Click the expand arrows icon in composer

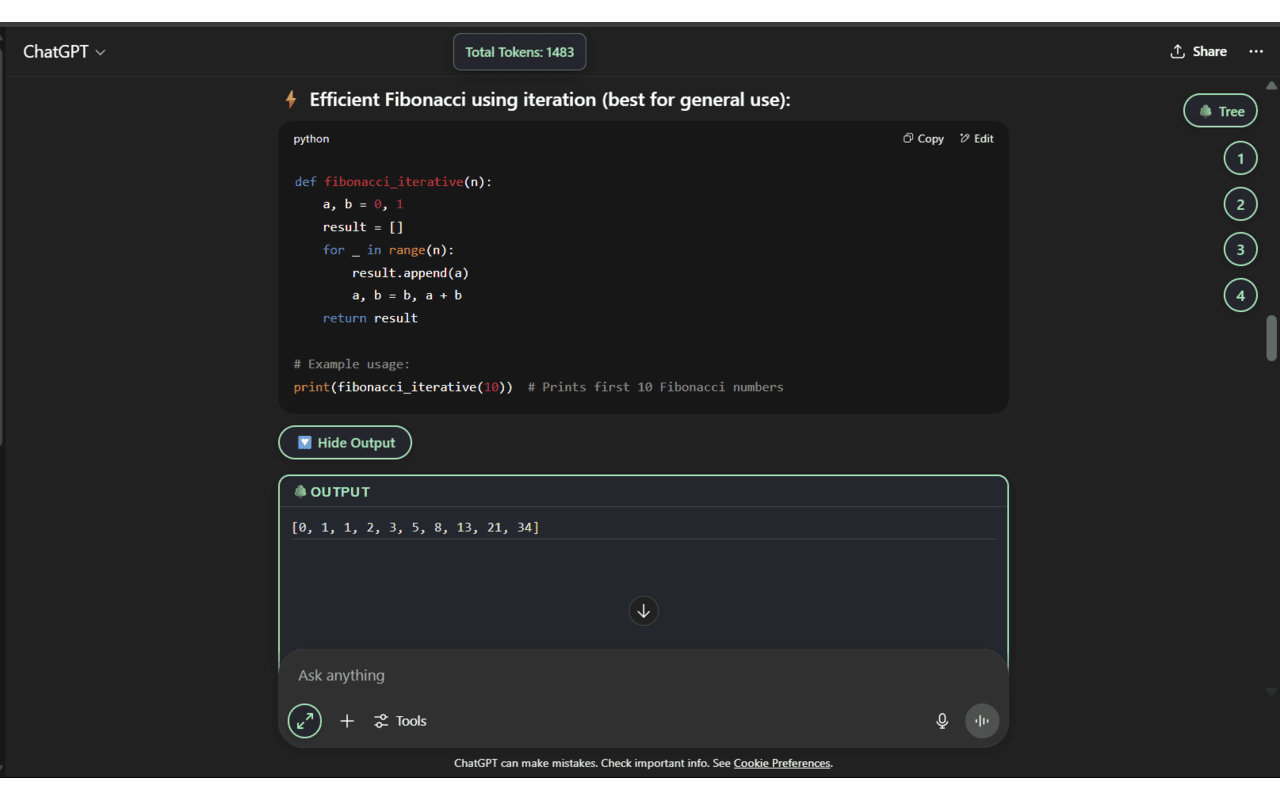click(x=305, y=721)
